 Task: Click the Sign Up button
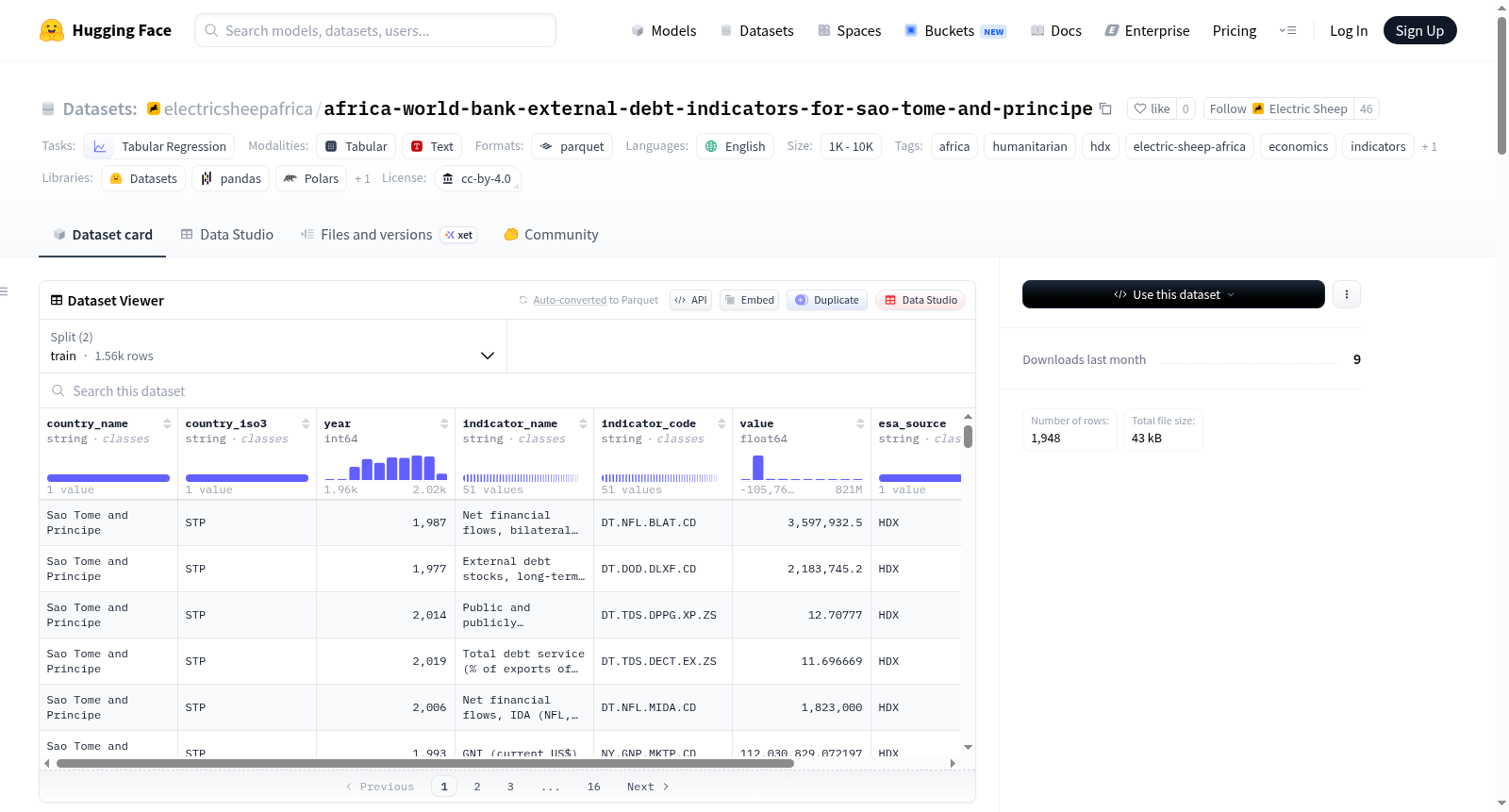(1419, 30)
